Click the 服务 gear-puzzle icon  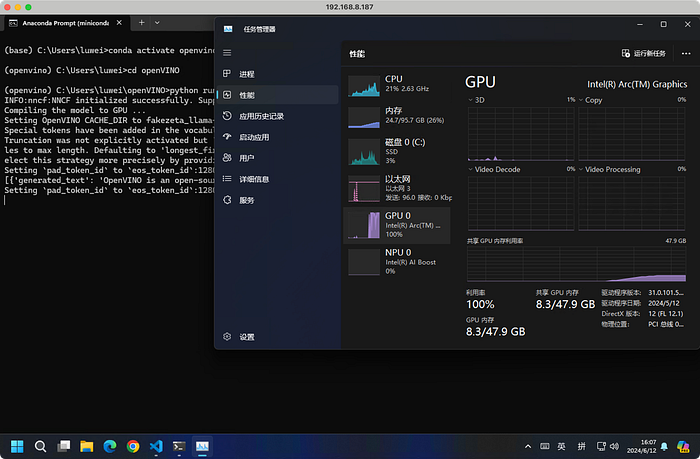(x=227, y=200)
